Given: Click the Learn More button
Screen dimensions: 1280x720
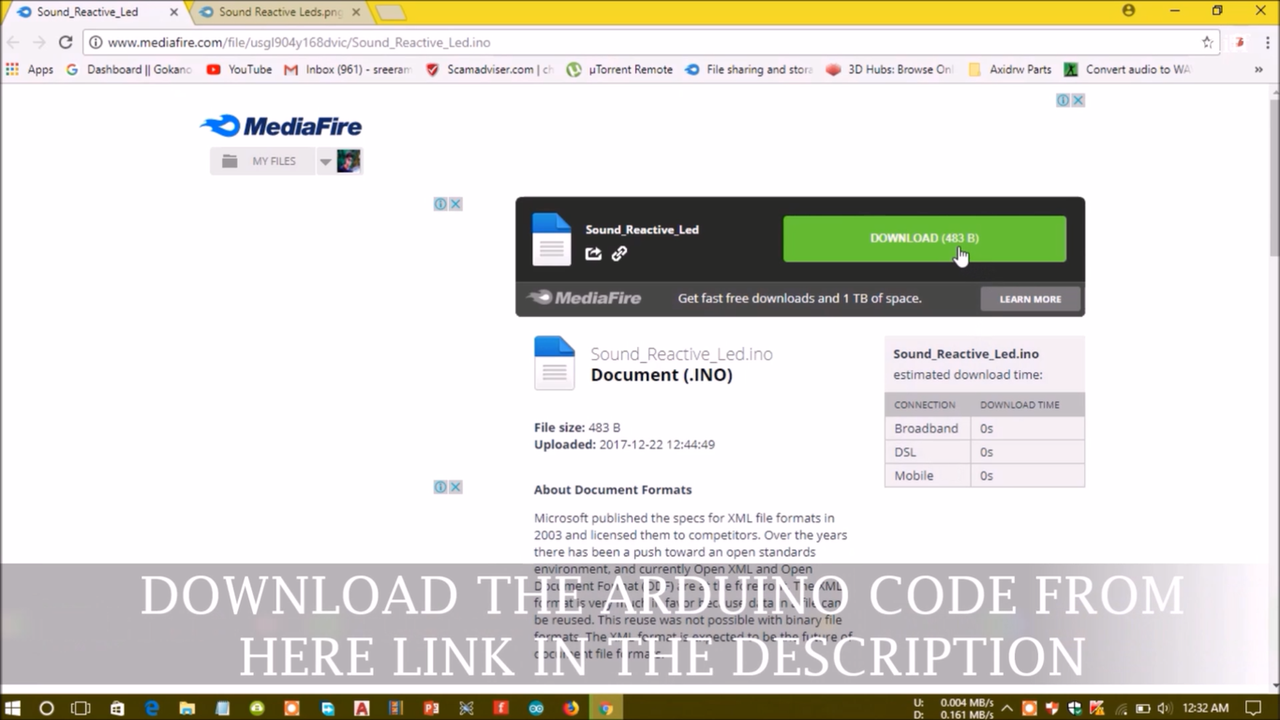Looking at the screenshot, I should tap(1030, 299).
